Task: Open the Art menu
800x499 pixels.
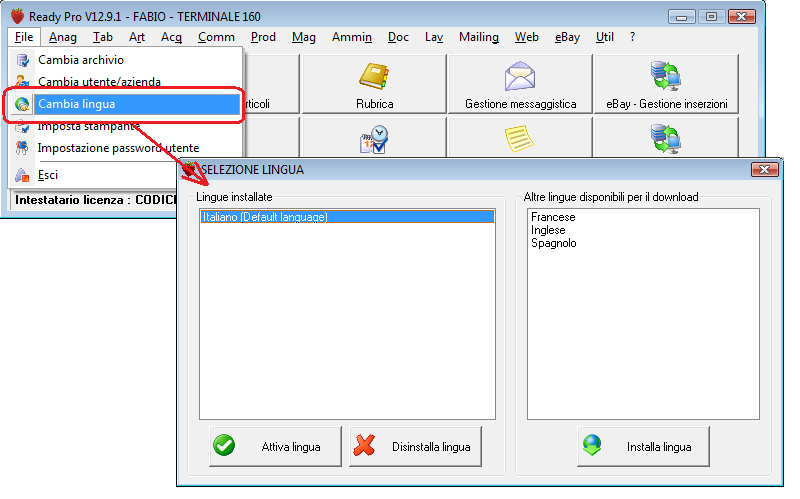Action: 137,37
